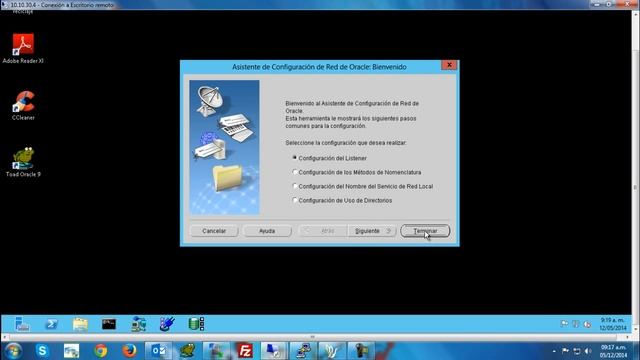
Task: Open the local Windows Start button
Action: pos(13,351)
